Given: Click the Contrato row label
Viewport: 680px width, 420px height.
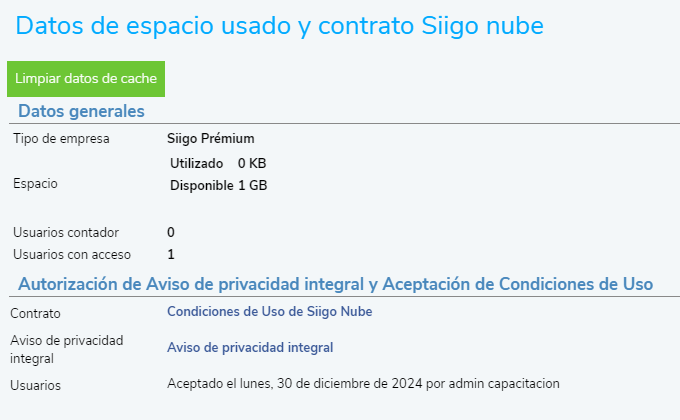Looking at the screenshot, I should point(35,314).
